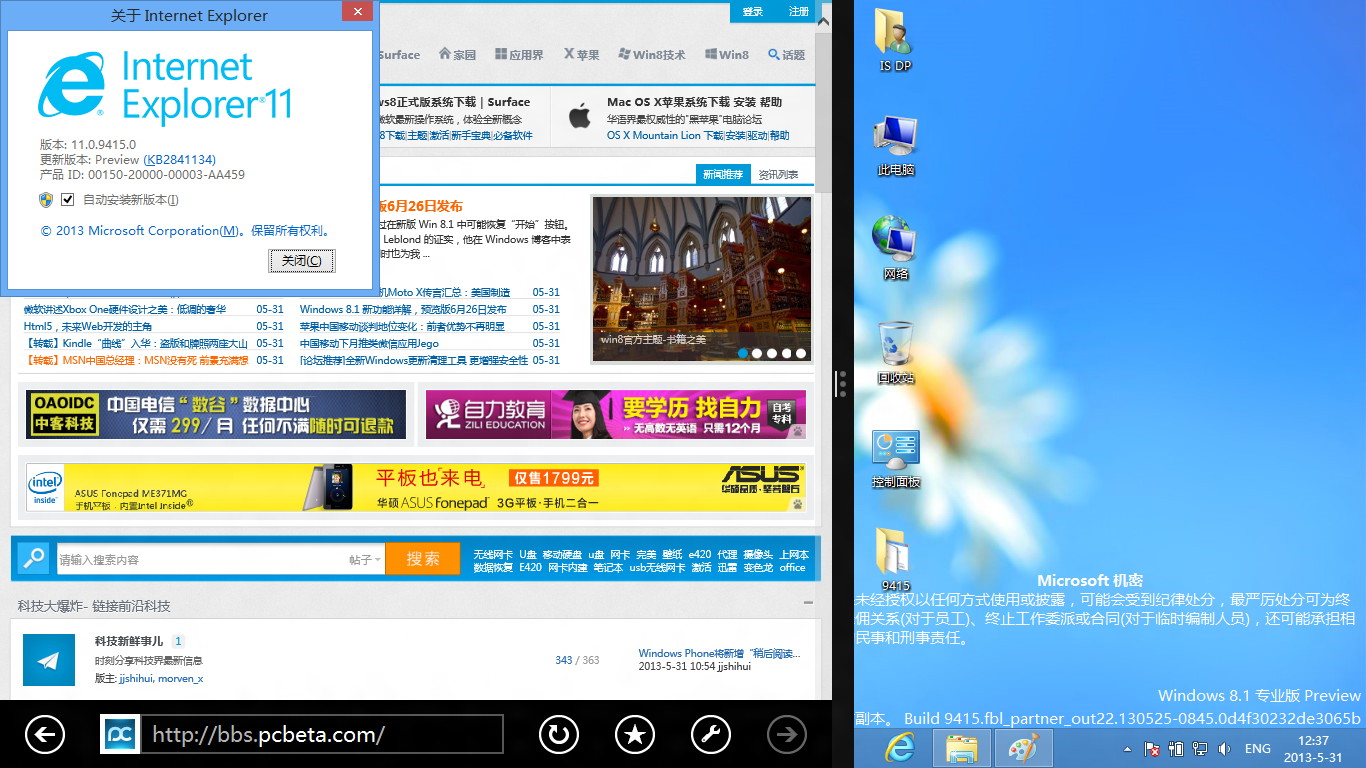Open File Explorer from taskbar
Screen dimensions: 1366x768
point(962,748)
